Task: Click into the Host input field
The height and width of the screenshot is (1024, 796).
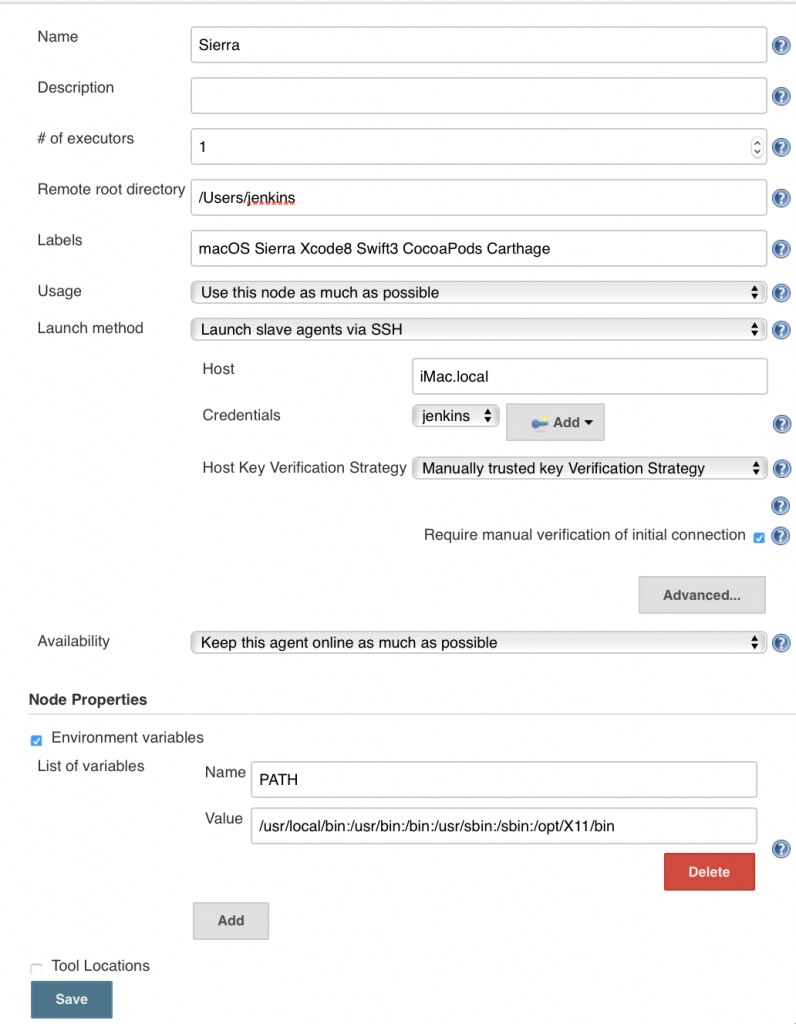Action: point(589,377)
